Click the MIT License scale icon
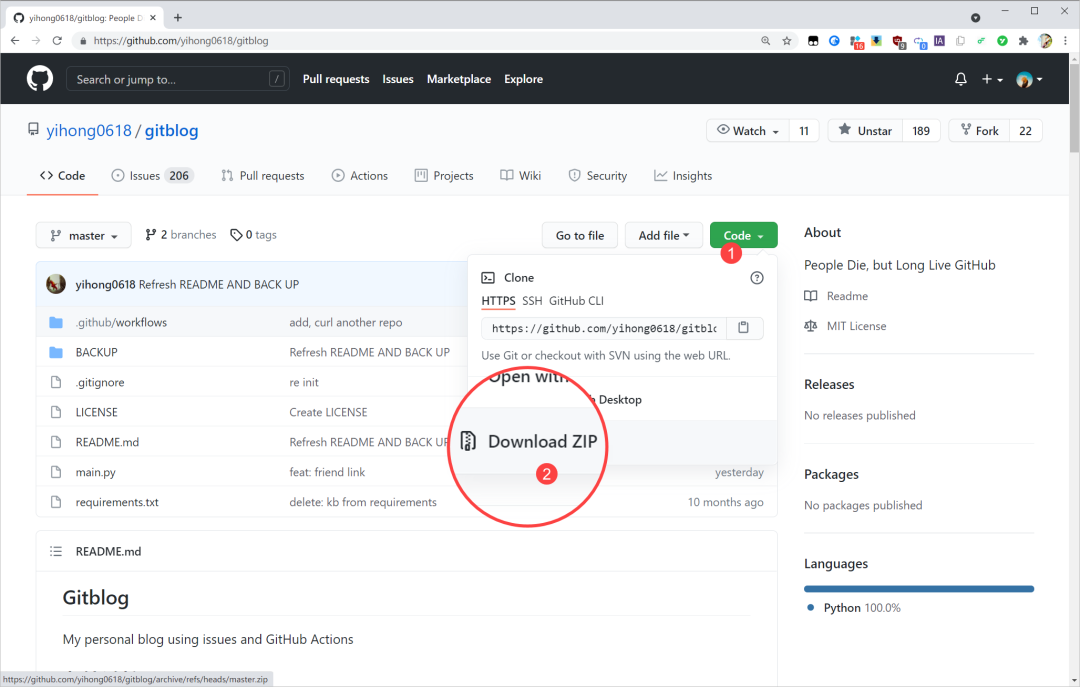 tap(810, 326)
